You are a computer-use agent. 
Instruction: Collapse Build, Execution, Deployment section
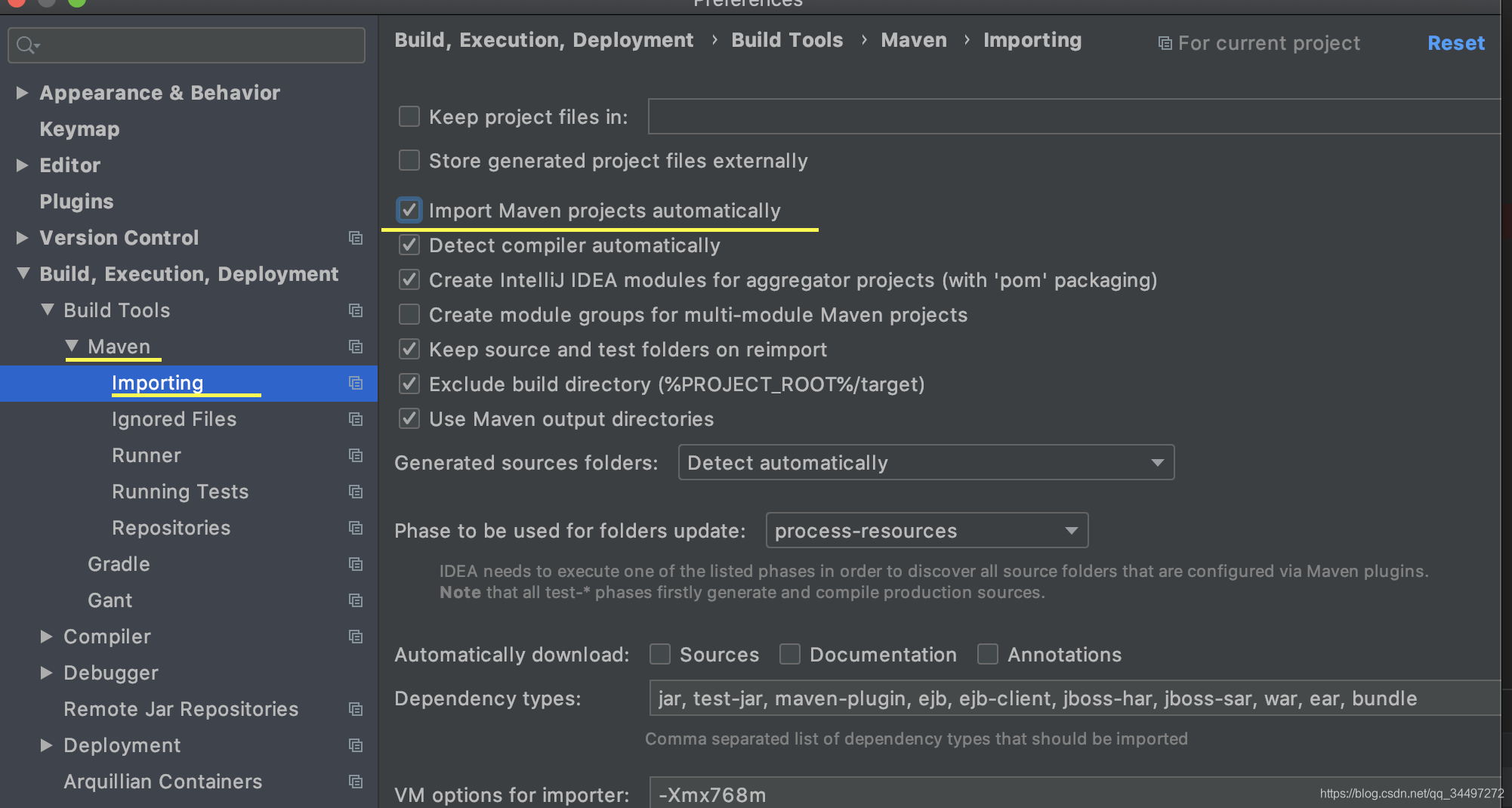(23, 273)
